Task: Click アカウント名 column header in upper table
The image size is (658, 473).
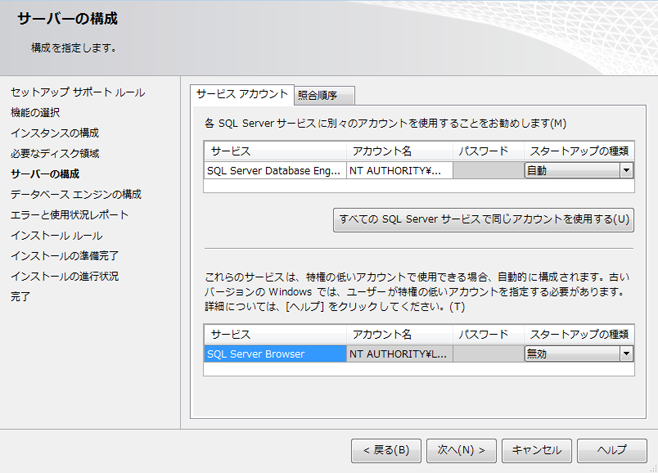Action: click(x=400, y=151)
